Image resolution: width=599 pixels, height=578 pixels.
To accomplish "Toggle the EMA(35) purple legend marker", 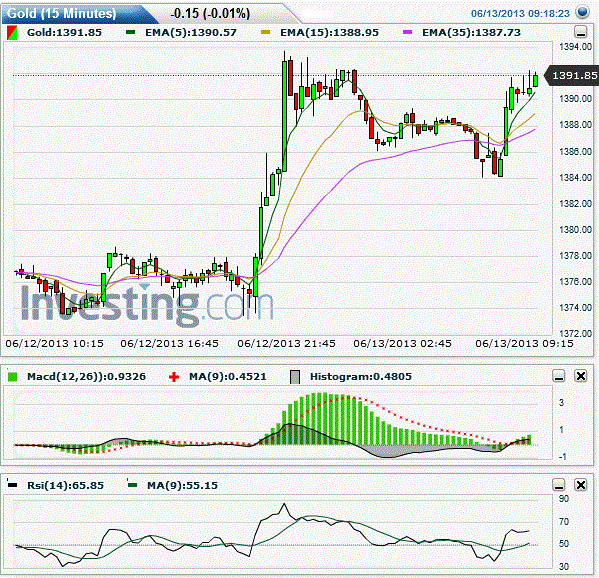I will [x=407, y=32].
